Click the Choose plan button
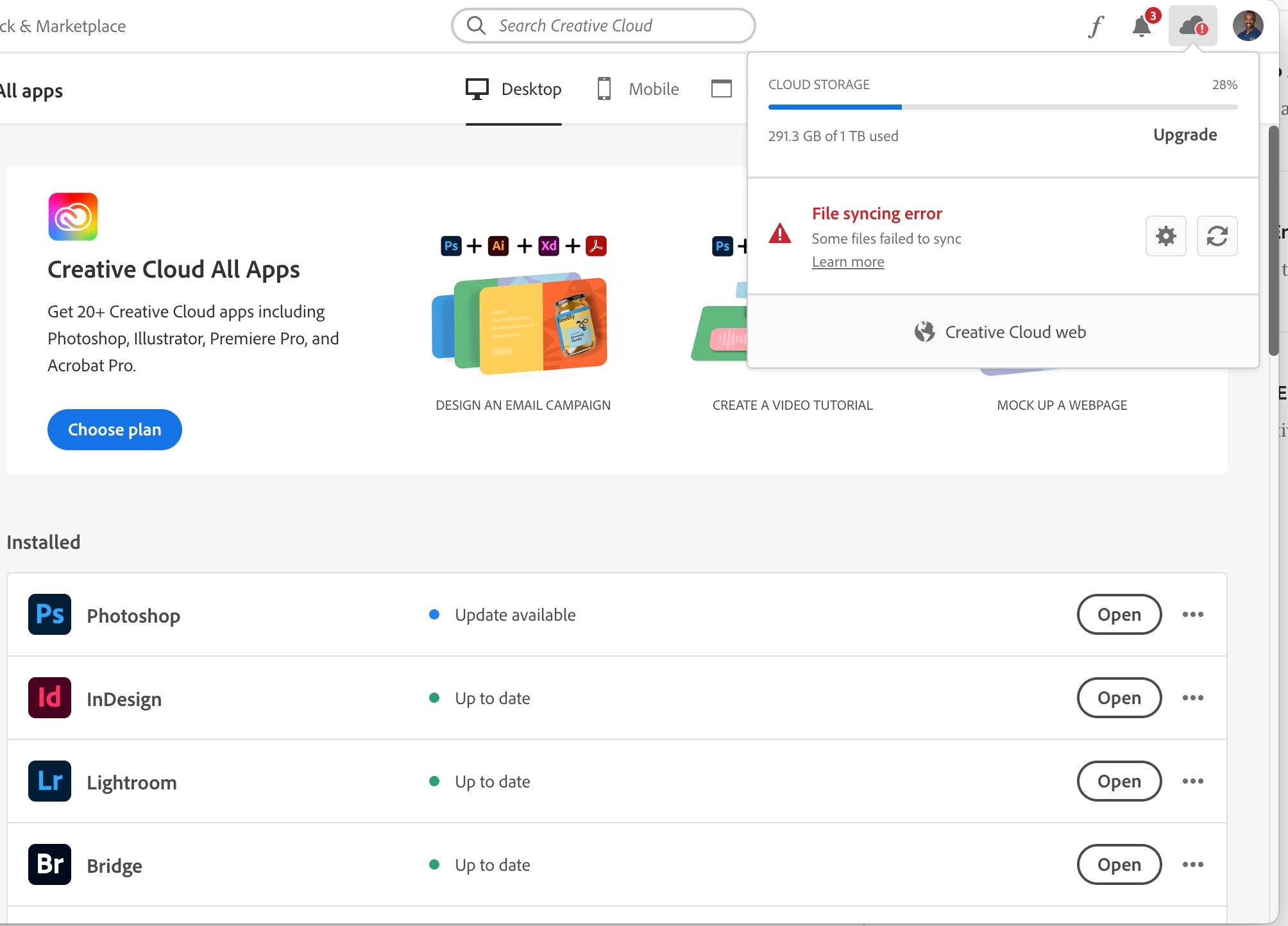Image resolution: width=1288 pixels, height=926 pixels. [x=114, y=430]
